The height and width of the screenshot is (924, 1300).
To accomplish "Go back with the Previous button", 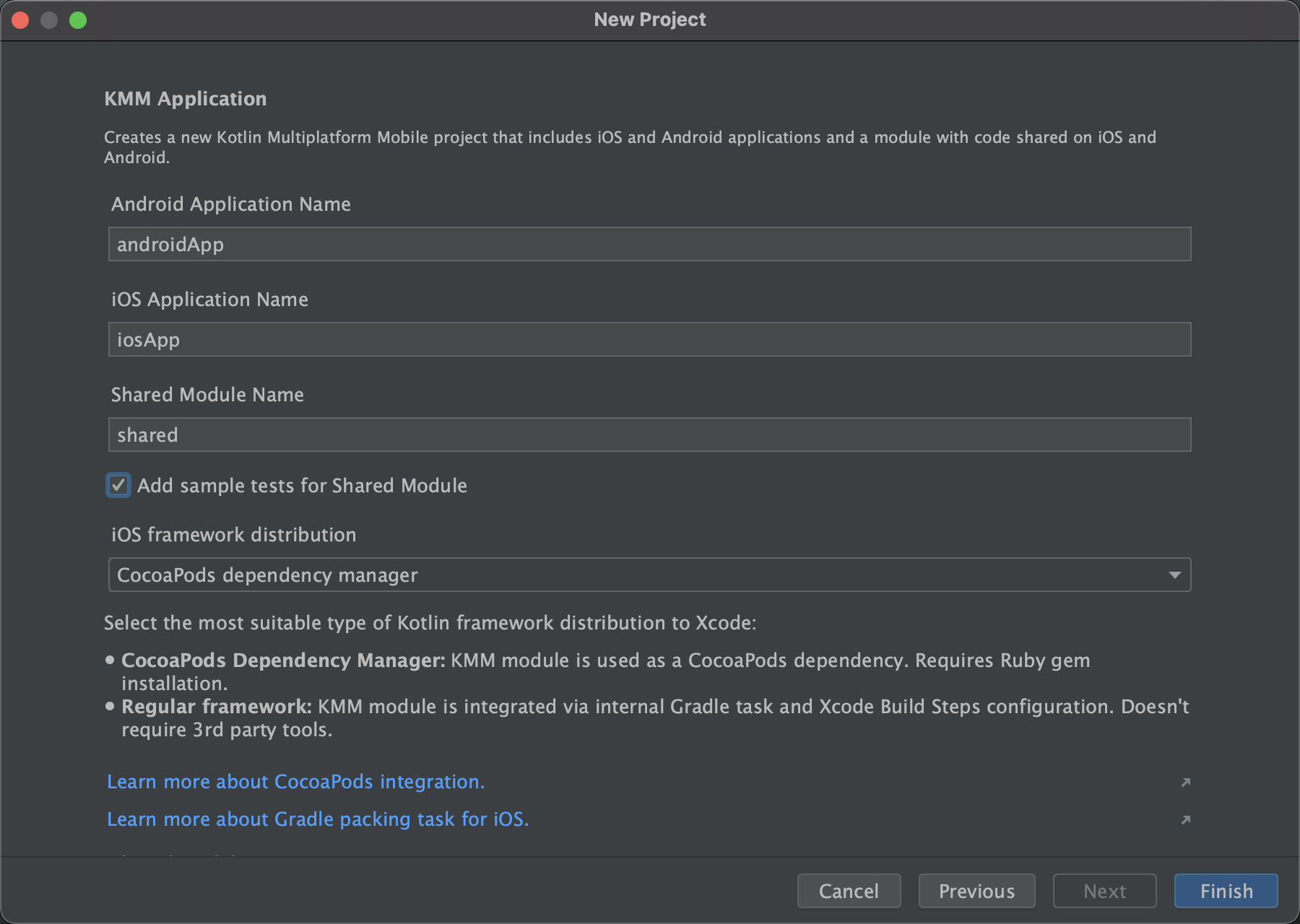I will tap(976, 891).
